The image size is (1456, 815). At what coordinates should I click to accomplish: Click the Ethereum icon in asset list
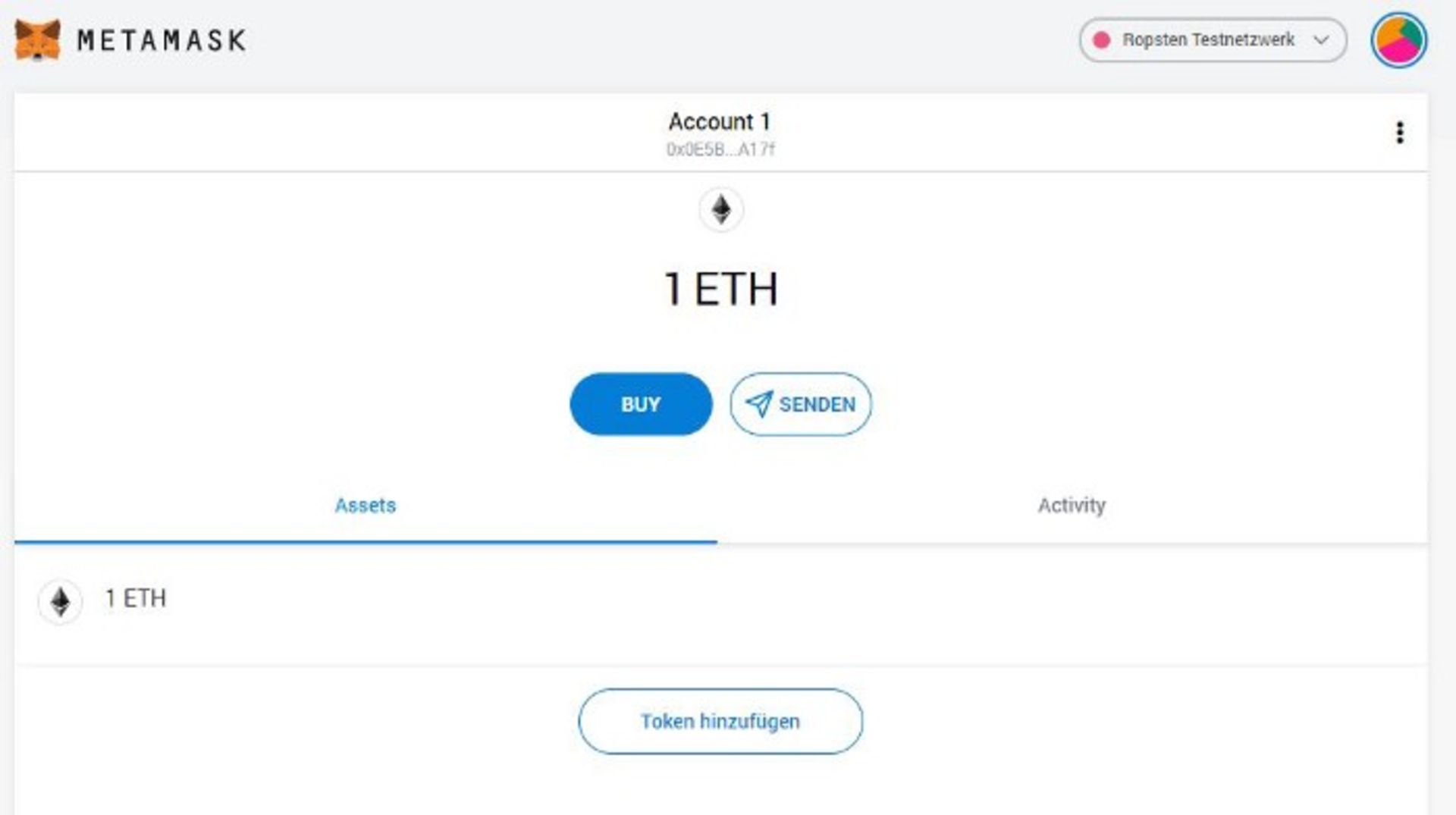tap(60, 602)
